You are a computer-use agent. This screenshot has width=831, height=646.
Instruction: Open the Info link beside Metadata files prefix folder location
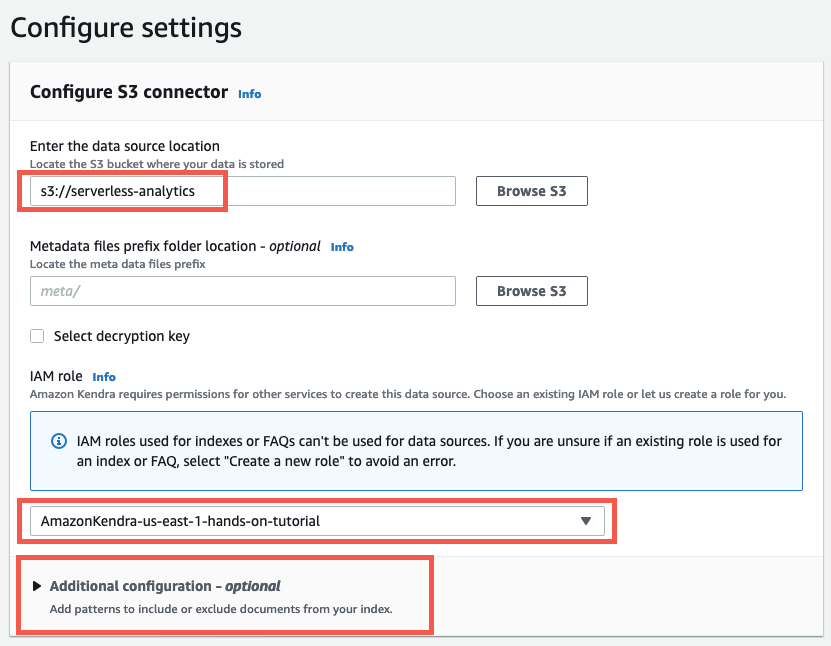[342, 246]
